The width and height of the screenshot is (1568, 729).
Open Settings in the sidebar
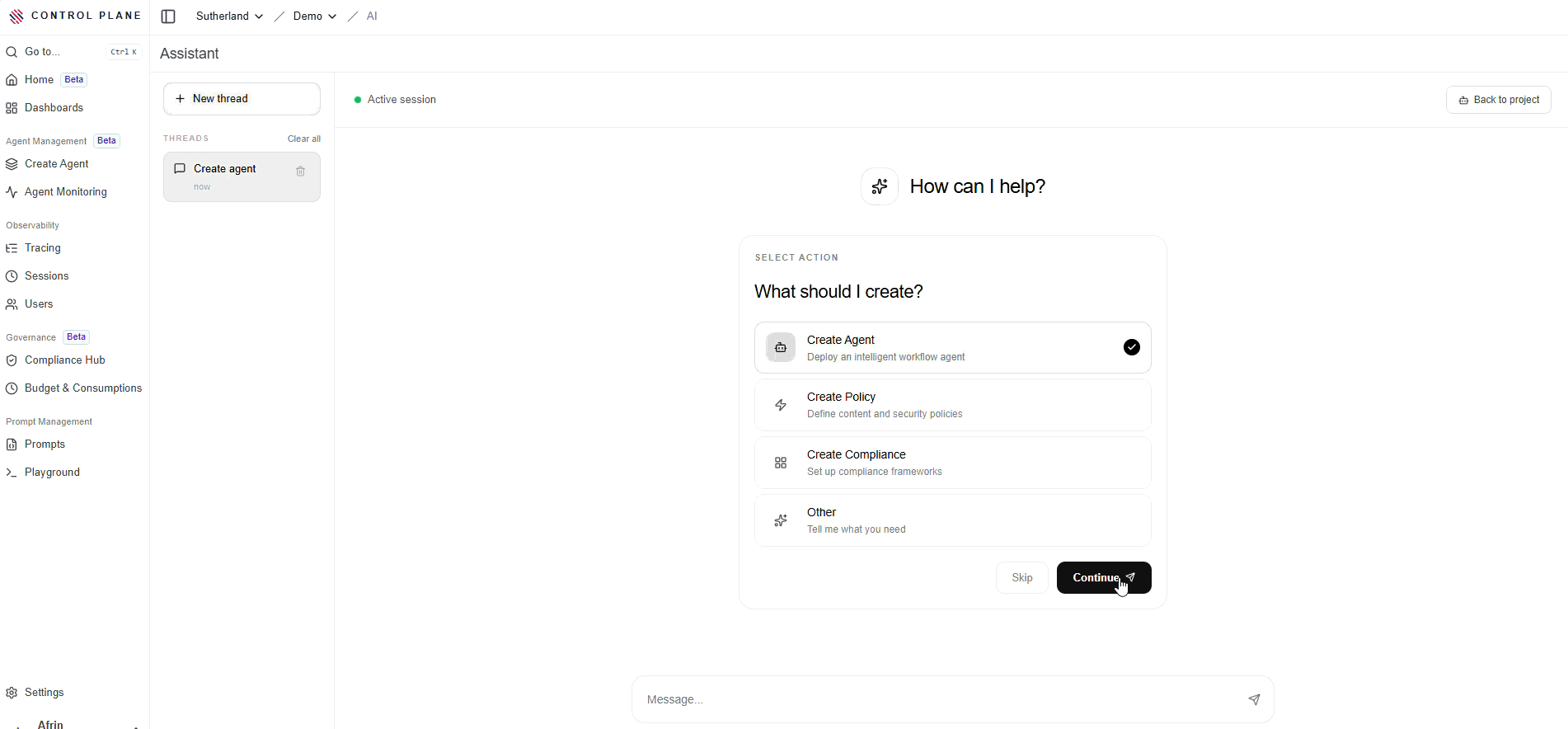44,693
